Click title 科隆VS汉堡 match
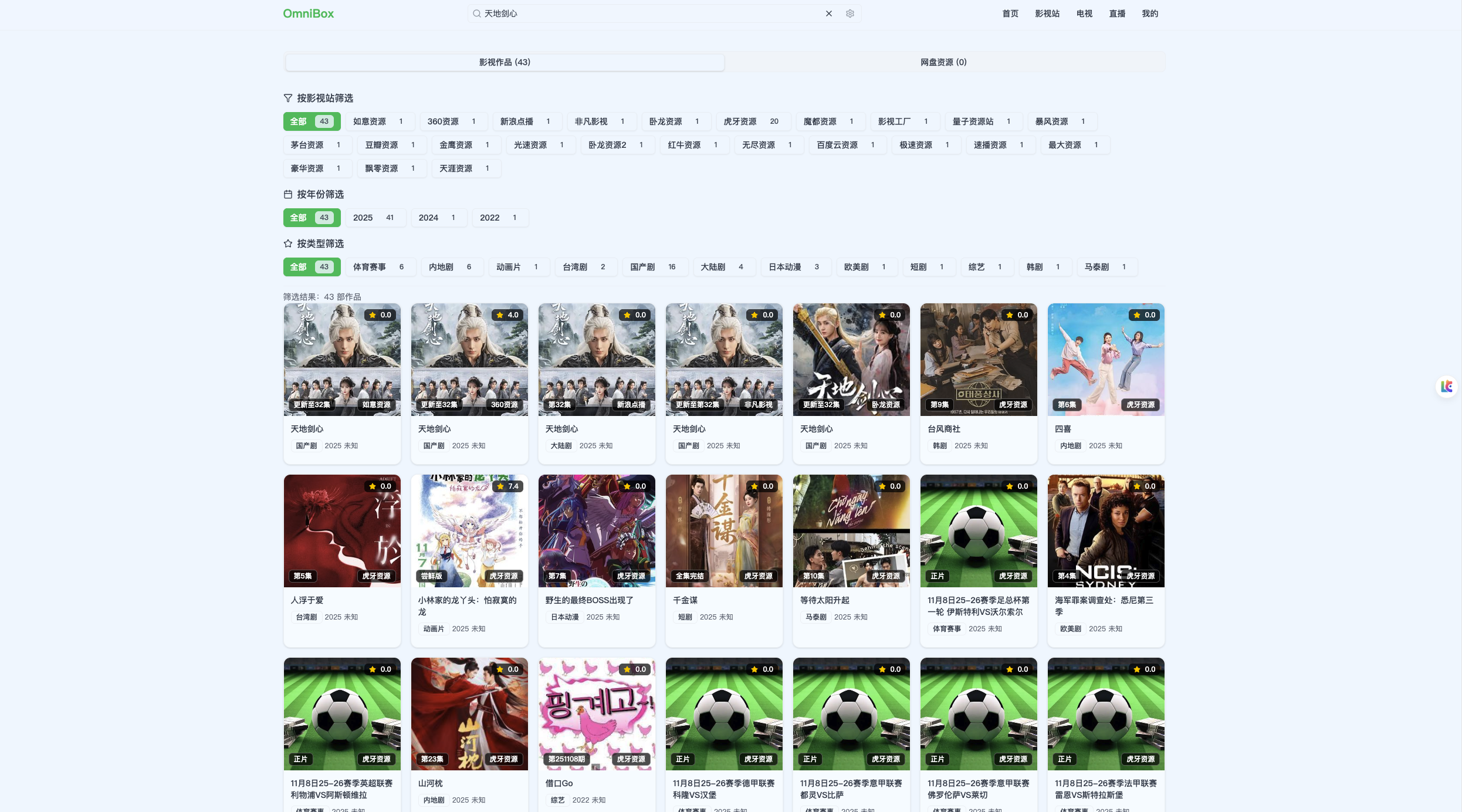1462x812 pixels. click(x=723, y=789)
